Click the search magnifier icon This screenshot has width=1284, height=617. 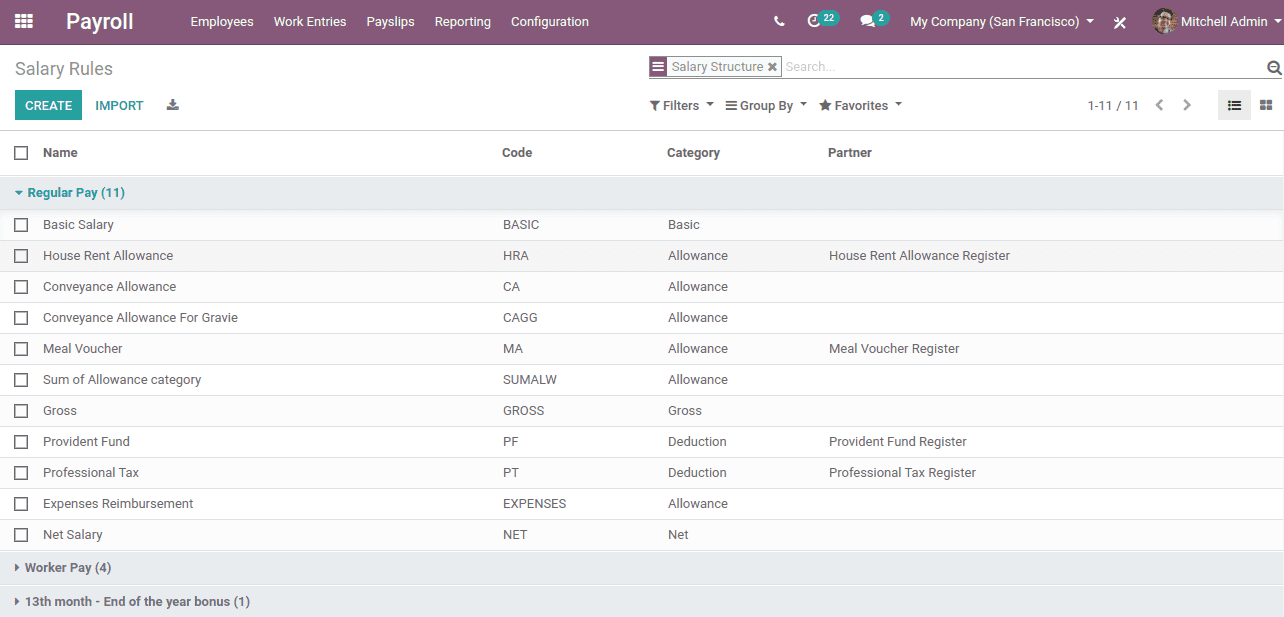click(x=1274, y=67)
